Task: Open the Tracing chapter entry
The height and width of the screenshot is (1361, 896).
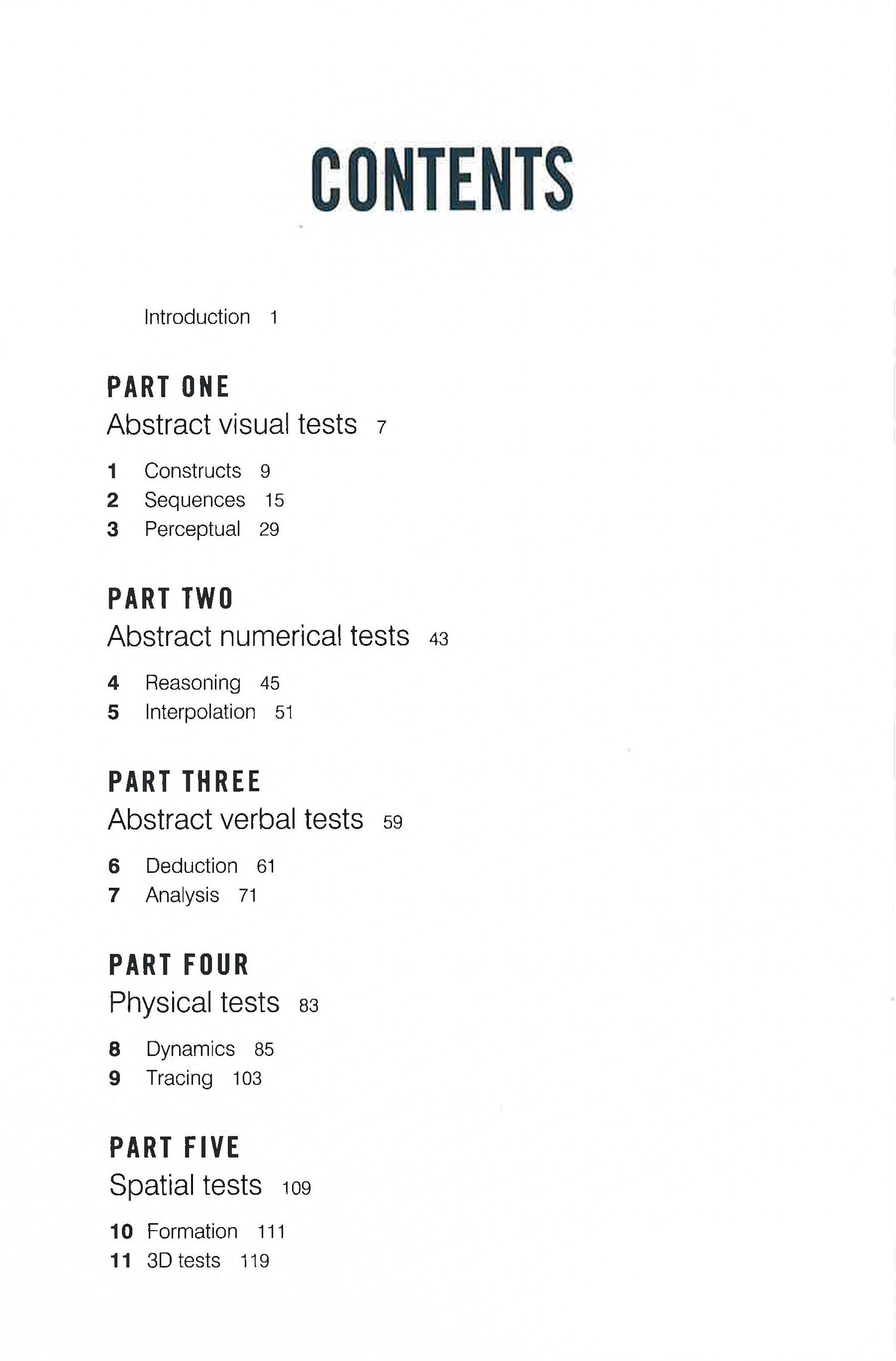Action: tap(179, 1078)
